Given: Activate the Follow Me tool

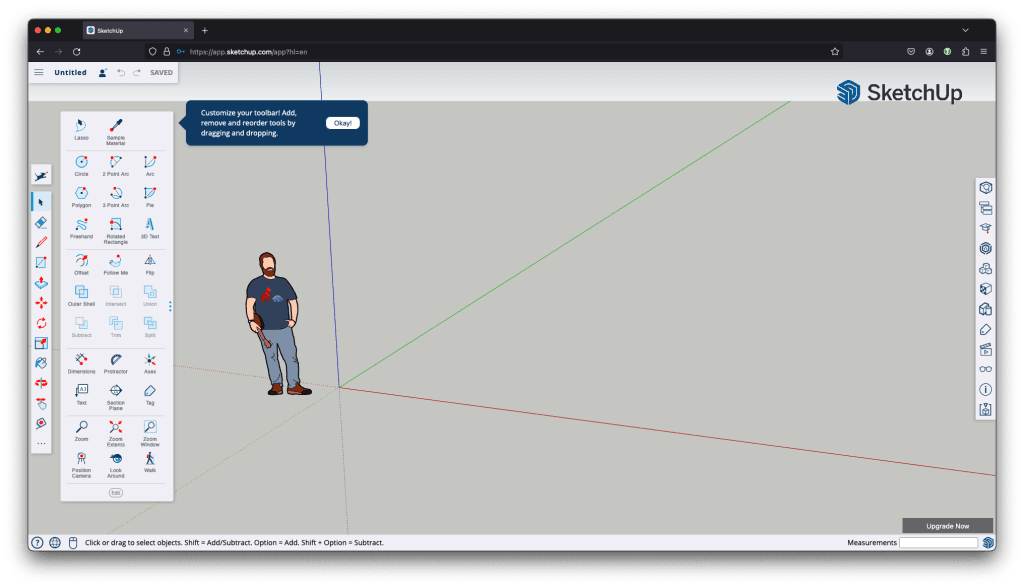Looking at the screenshot, I should point(116,262).
